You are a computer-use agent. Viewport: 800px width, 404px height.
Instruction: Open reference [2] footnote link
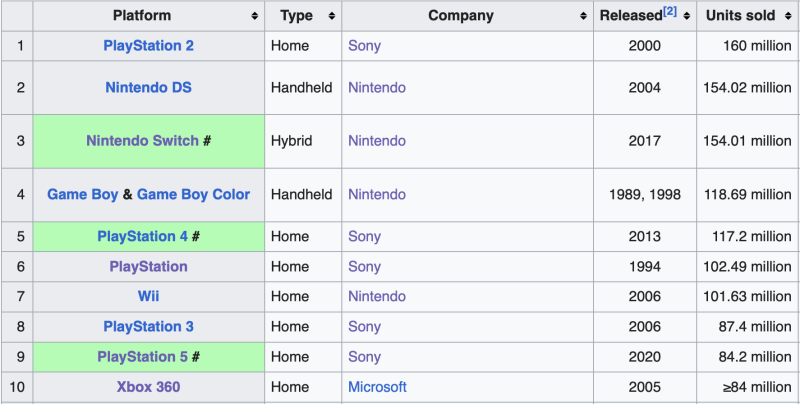coord(669,11)
